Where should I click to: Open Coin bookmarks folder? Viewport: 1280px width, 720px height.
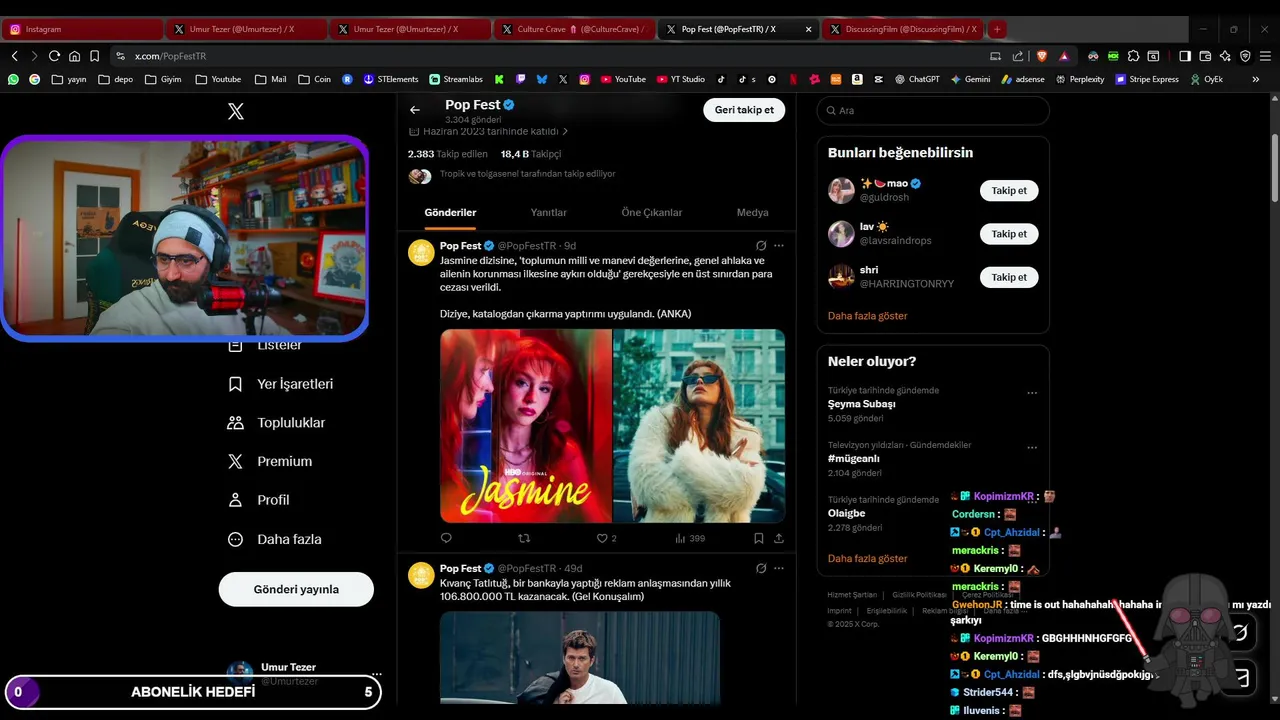(x=314, y=79)
